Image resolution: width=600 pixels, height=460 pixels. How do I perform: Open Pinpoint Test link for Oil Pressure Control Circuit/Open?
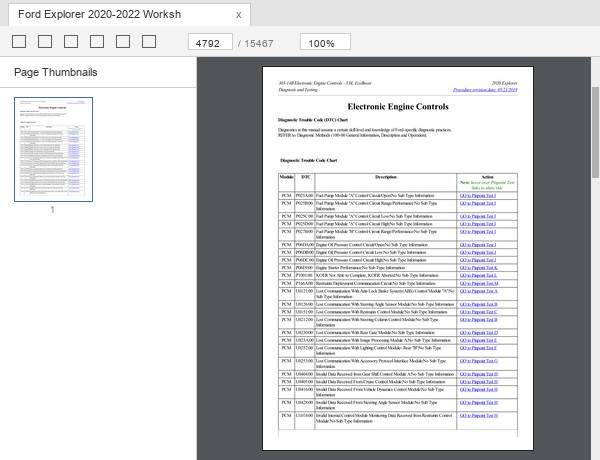478,245
